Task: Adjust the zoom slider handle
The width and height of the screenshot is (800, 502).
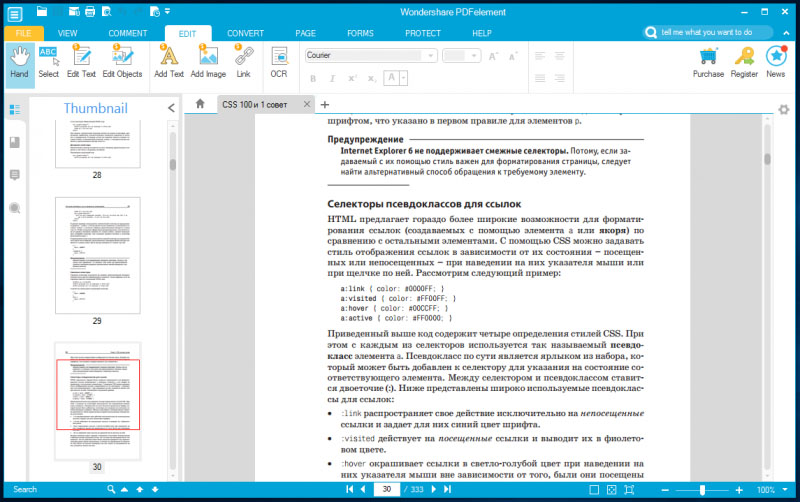Action: click(703, 490)
